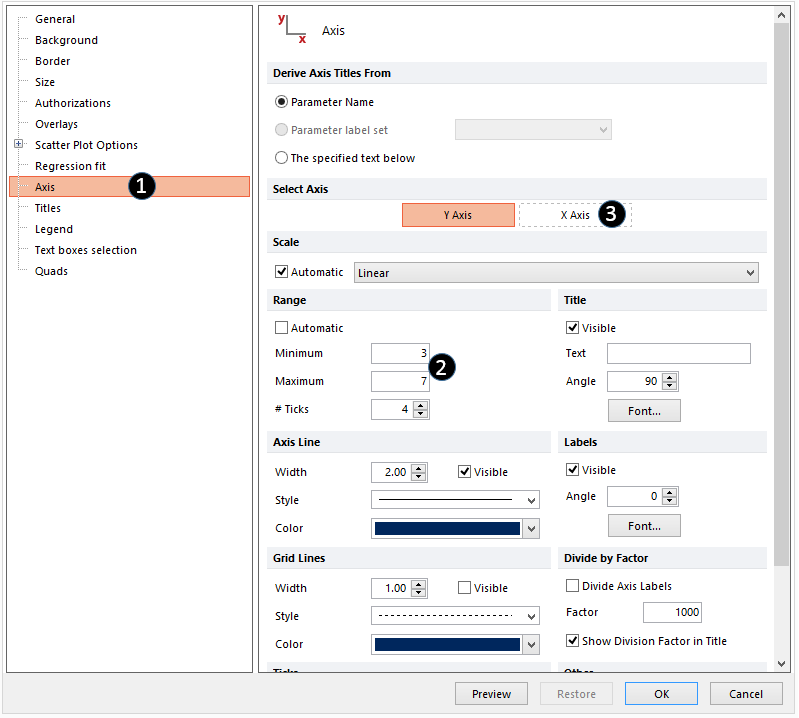Click the Title Text input field
The width and height of the screenshot is (799, 718).
coord(678,353)
